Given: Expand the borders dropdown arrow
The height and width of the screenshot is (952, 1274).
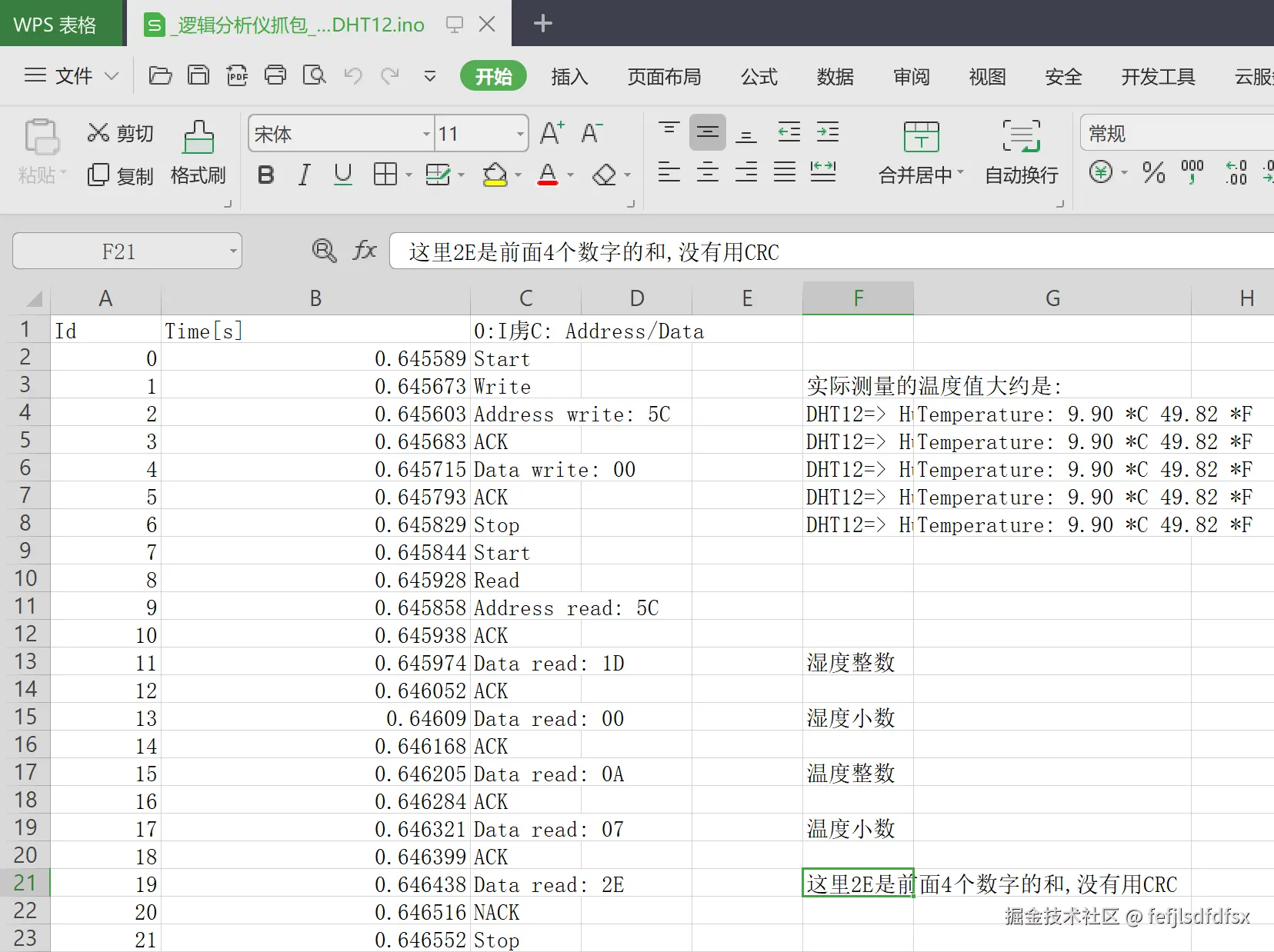Looking at the screenshot, I should (x=409, y=175).
